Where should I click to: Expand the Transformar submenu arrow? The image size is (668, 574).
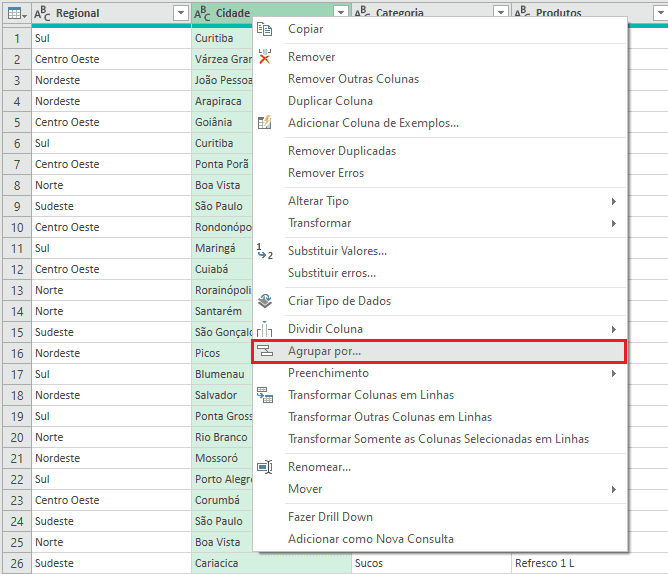(x=614, y=223)
